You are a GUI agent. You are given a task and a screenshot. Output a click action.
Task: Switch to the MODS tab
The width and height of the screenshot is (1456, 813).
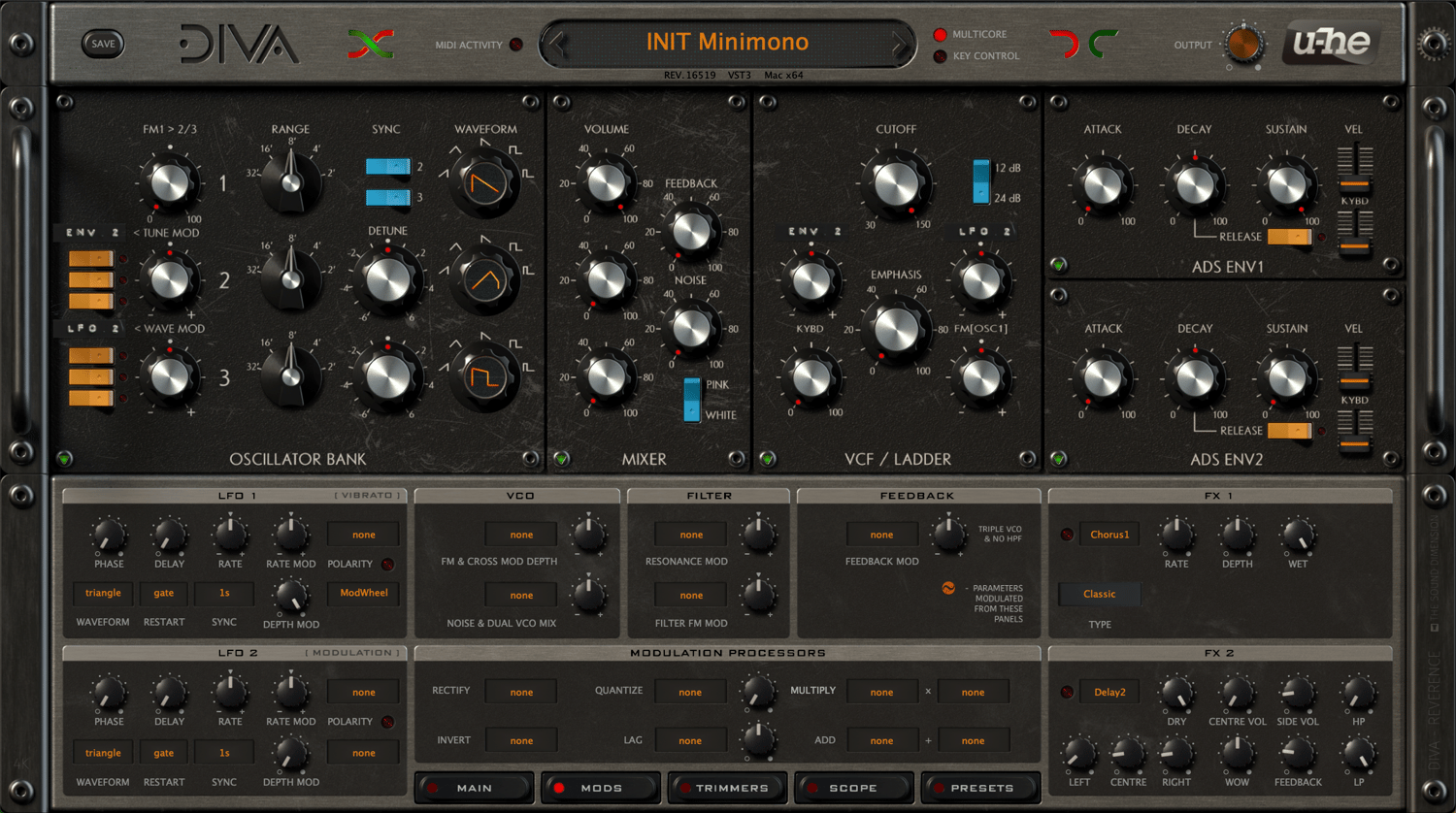601,788
